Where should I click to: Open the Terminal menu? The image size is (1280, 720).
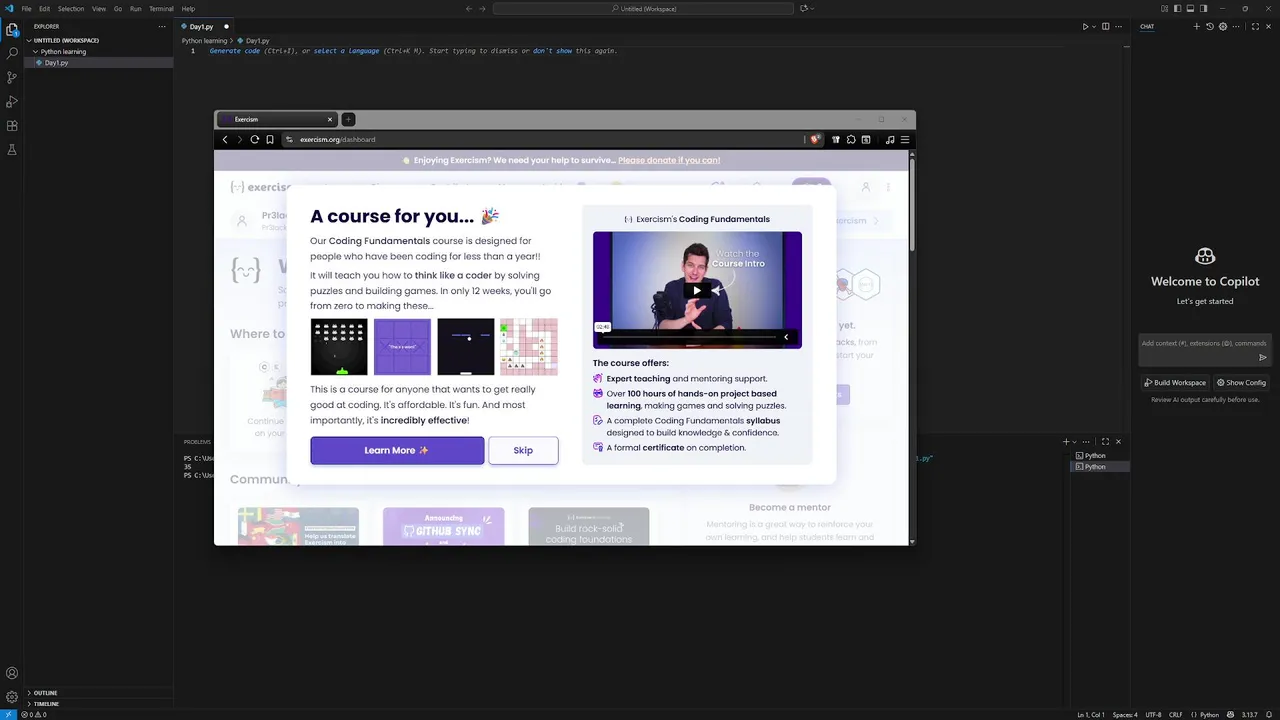(x=161, y=8)
